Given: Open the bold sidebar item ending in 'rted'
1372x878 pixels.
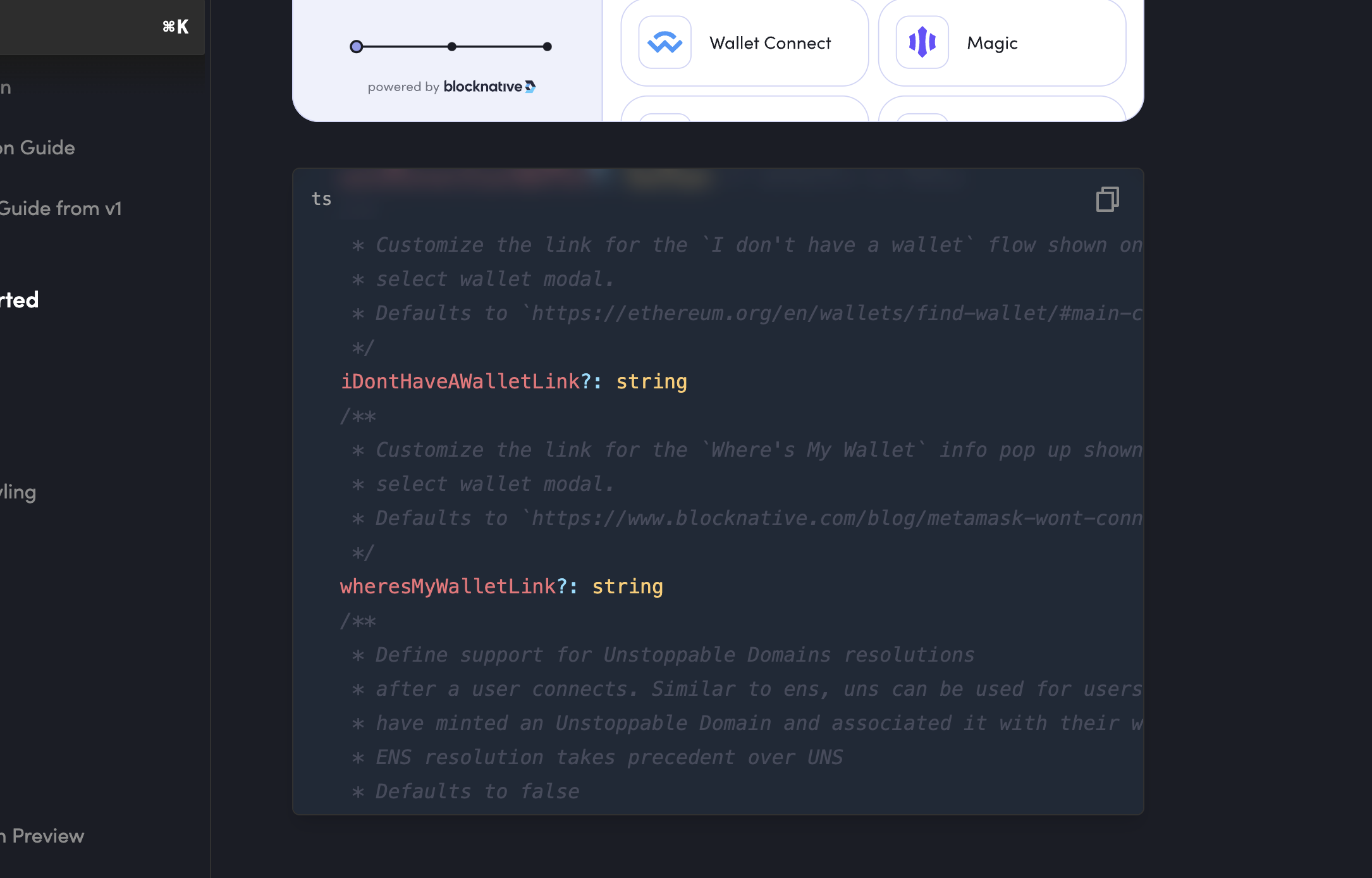Looking at the screenshot, I should tap(19, 300).
